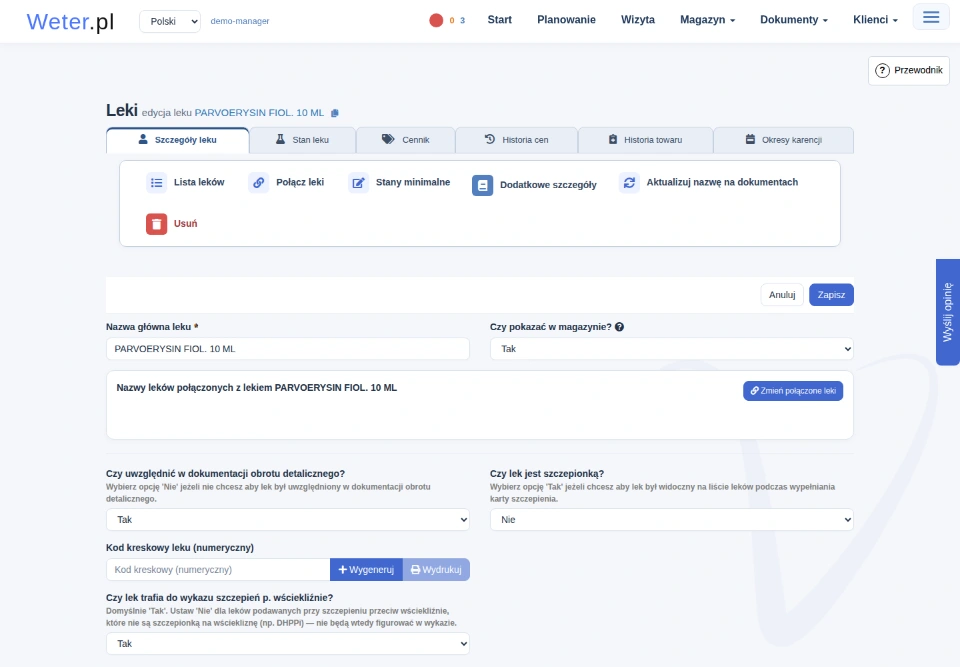Switch to the Historia towaru tab
960x667 pixels.
pyautogui.click(x=645, y=140)
